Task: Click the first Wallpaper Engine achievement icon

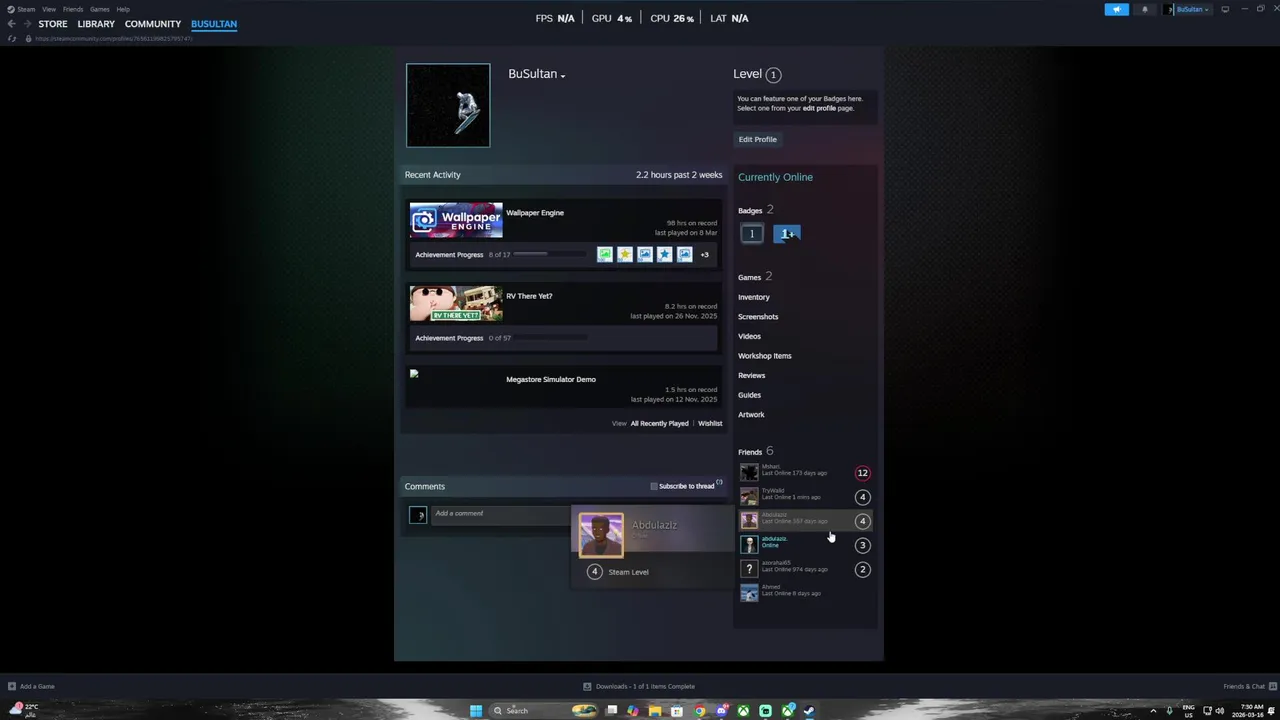Action: (605, 254)
